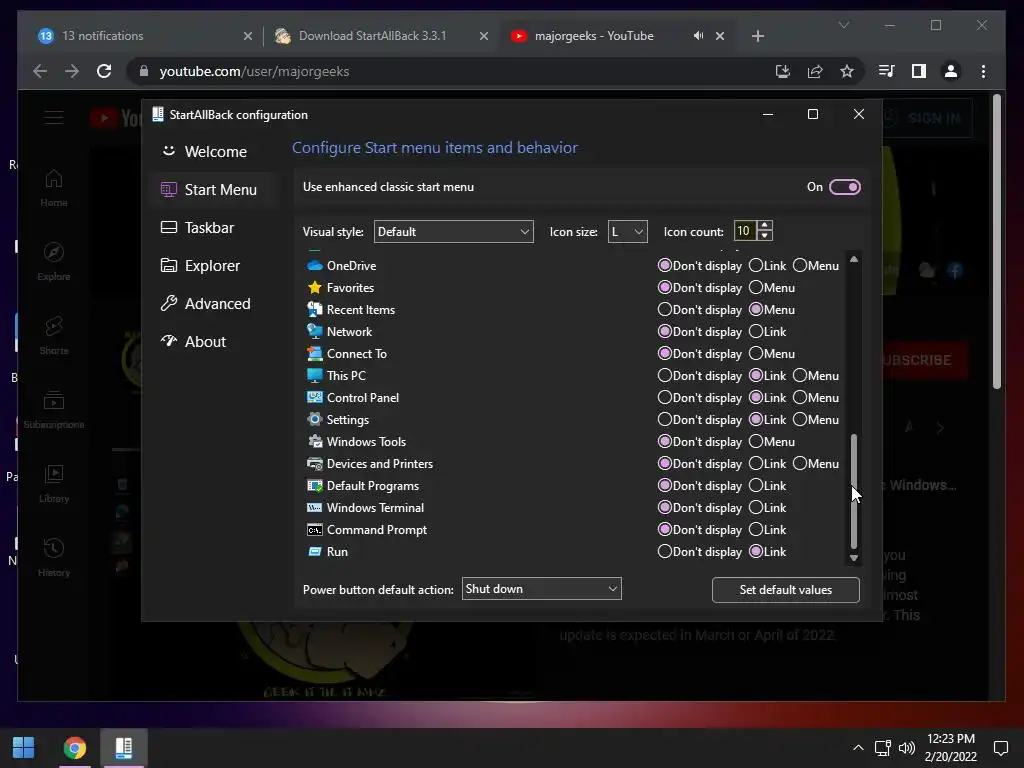Open the Welcome section
The height and width of the screenshot is (768, 1024).
[x=215, y=152]
